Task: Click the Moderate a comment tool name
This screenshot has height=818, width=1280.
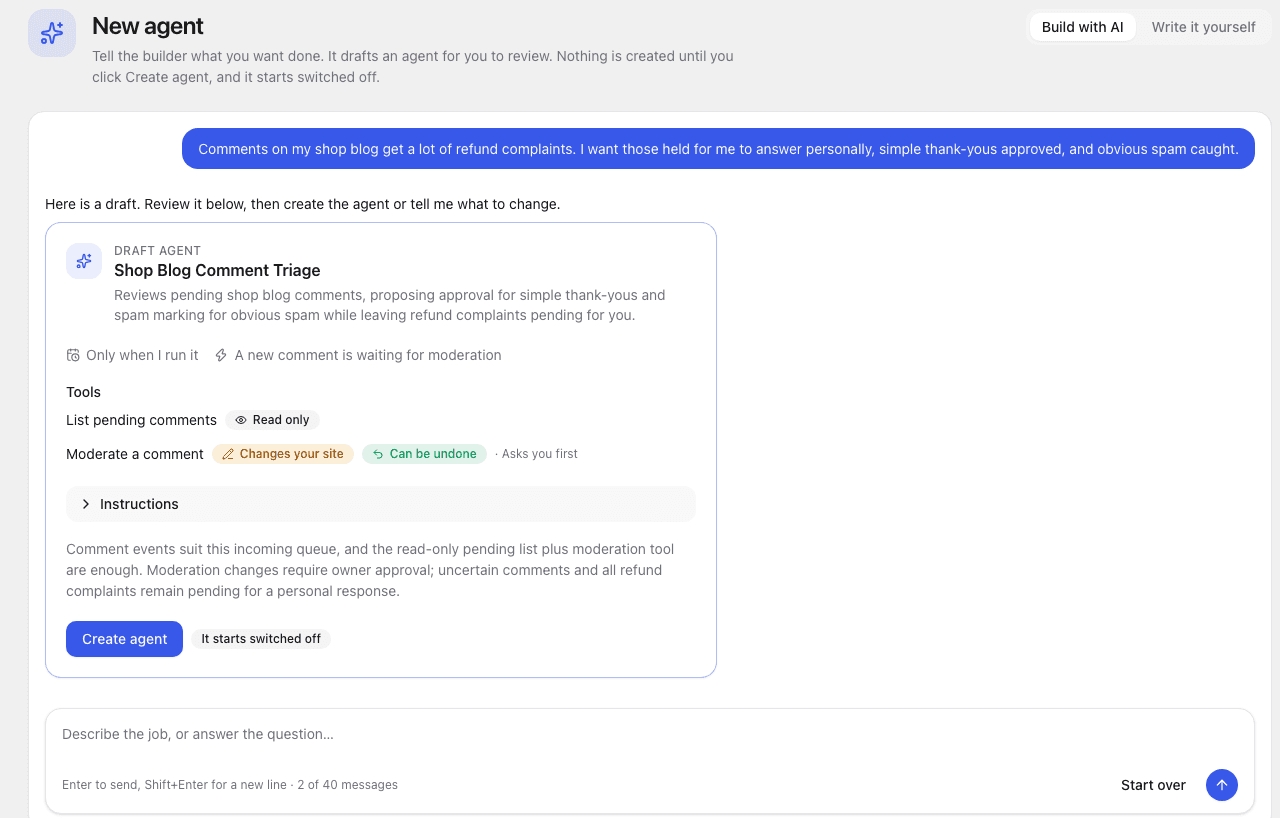Action: [135, 454]
